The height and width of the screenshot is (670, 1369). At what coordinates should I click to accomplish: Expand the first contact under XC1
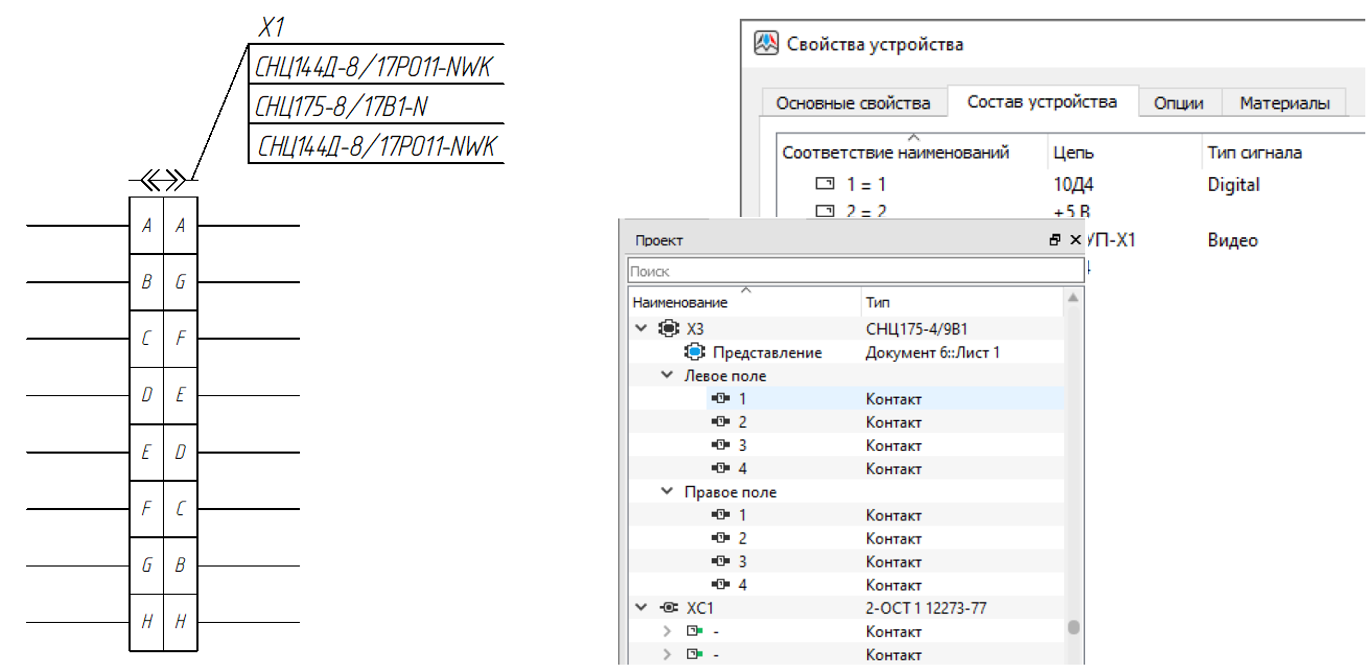[667, 631]
